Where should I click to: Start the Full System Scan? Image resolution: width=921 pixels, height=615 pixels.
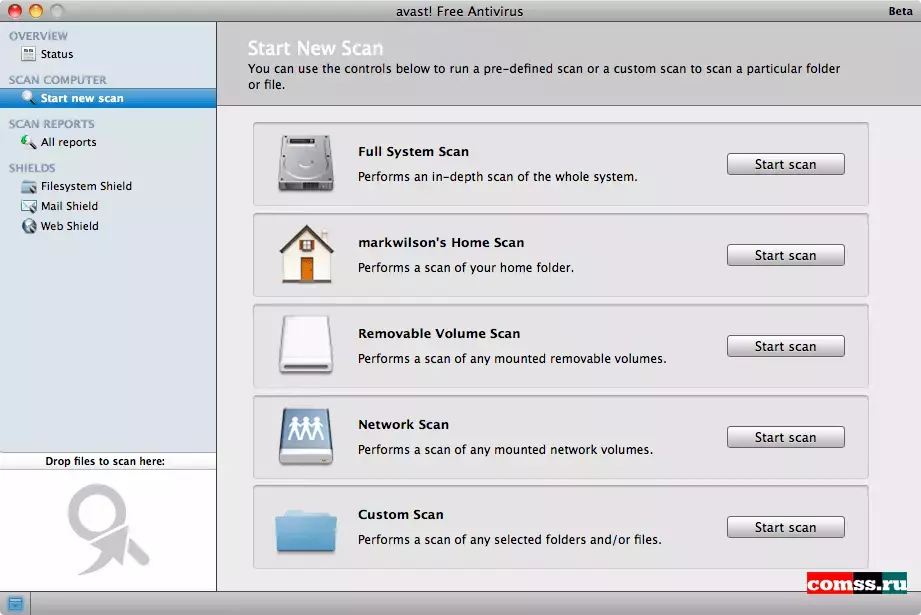coord(785,164)
